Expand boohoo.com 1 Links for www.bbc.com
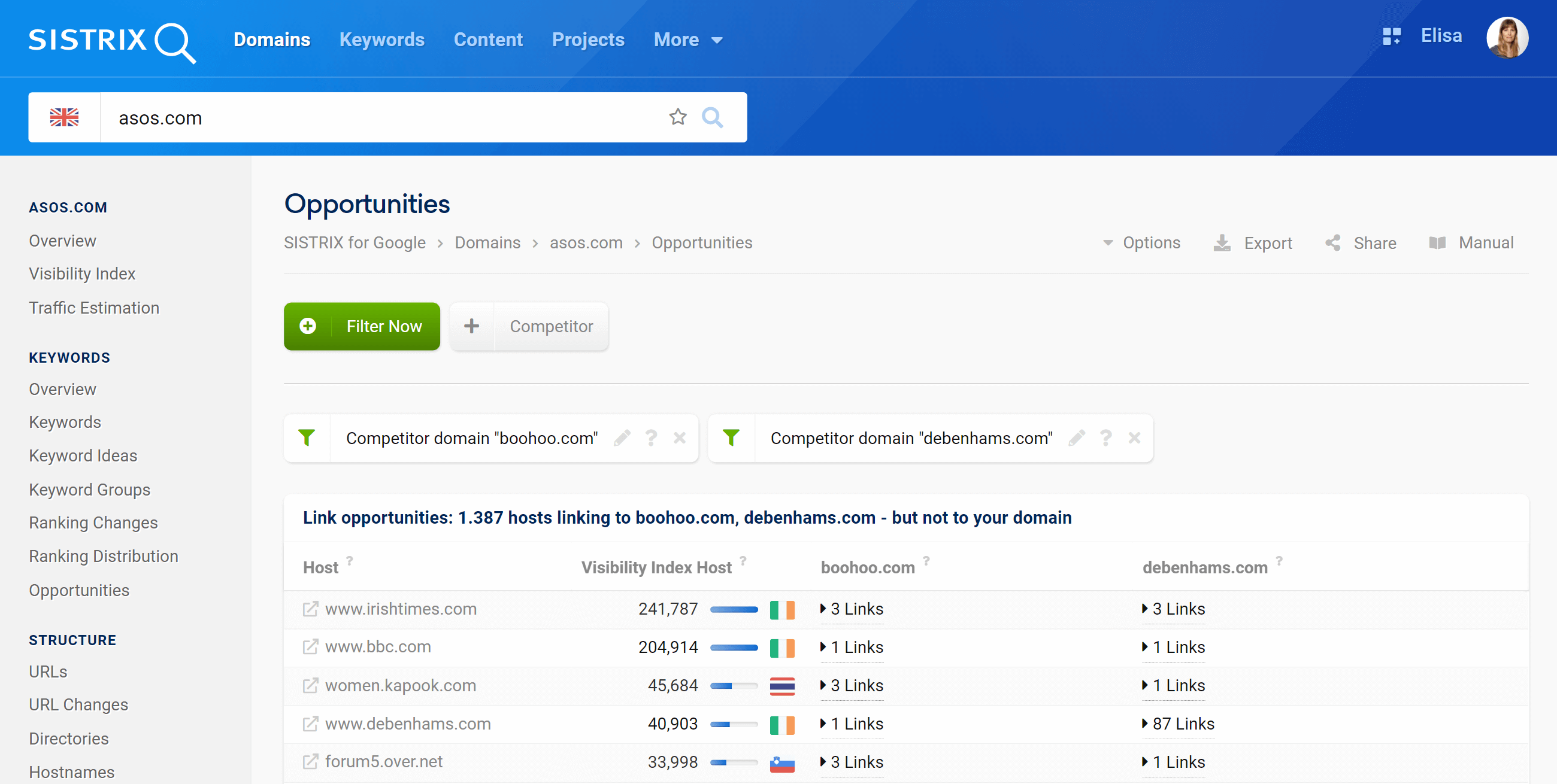This screenshot has width=1557, height=784. click(x=852, y=647)
